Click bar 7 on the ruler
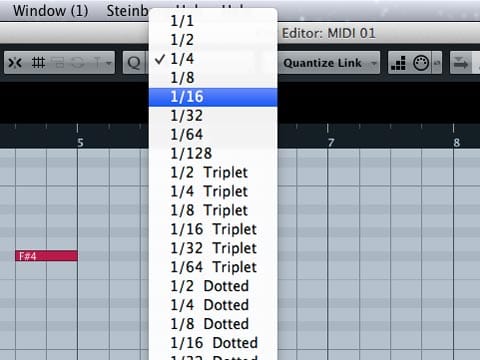 pyautogui.click(x=331, y=143)
